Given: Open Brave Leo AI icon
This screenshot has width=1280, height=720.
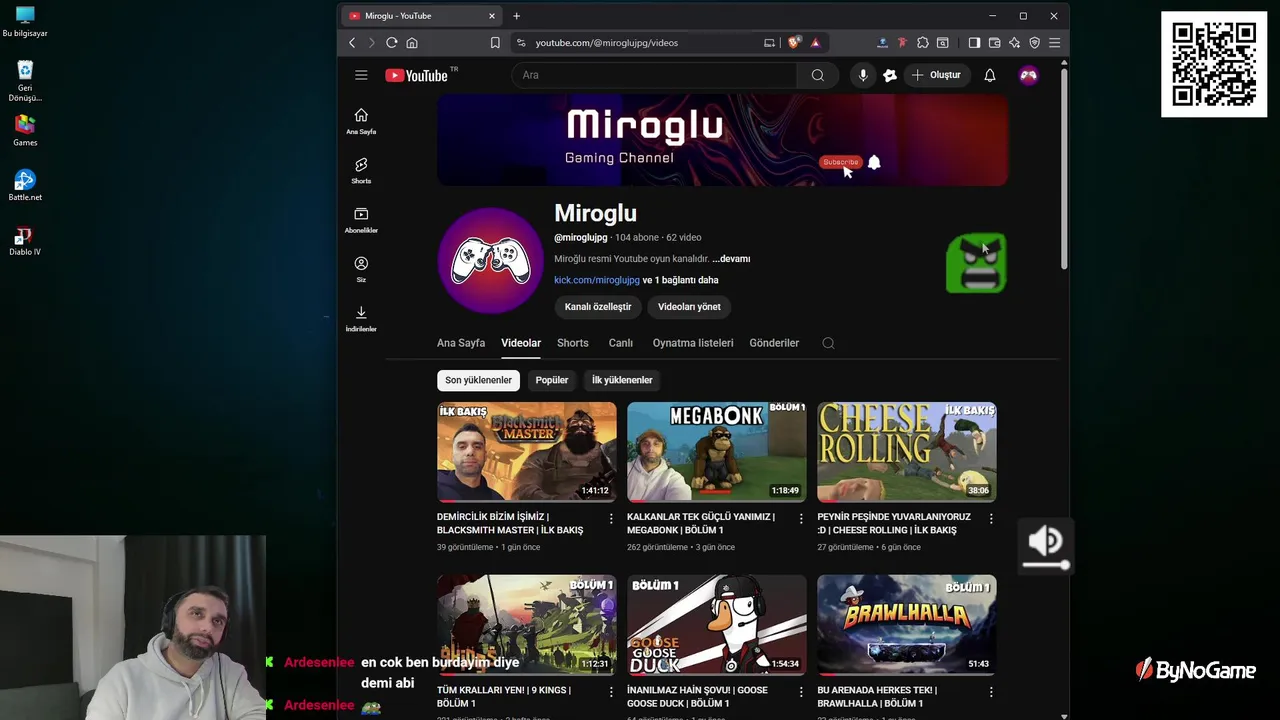Looking at the screenshot, I should click(1014, 43).
